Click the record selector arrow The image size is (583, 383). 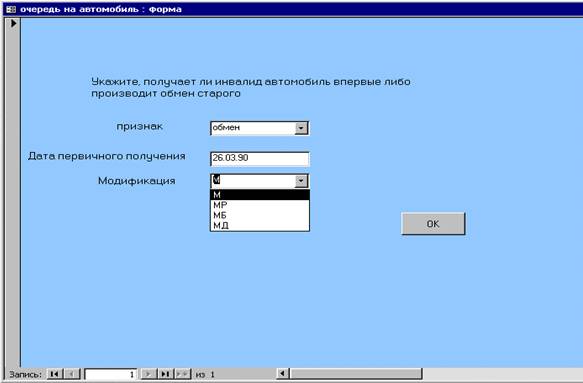[13, 23]
